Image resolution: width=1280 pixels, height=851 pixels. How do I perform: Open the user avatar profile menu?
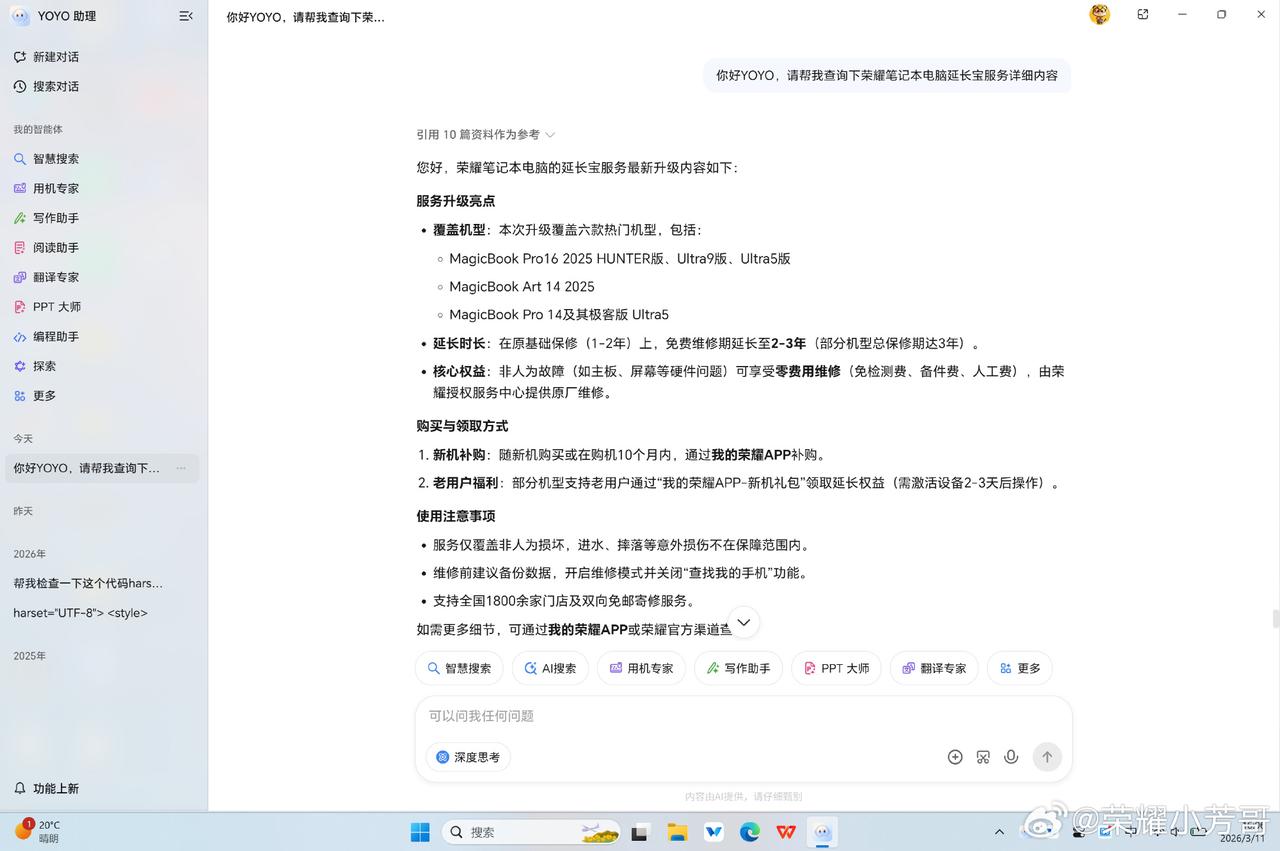pos(1099,14)
